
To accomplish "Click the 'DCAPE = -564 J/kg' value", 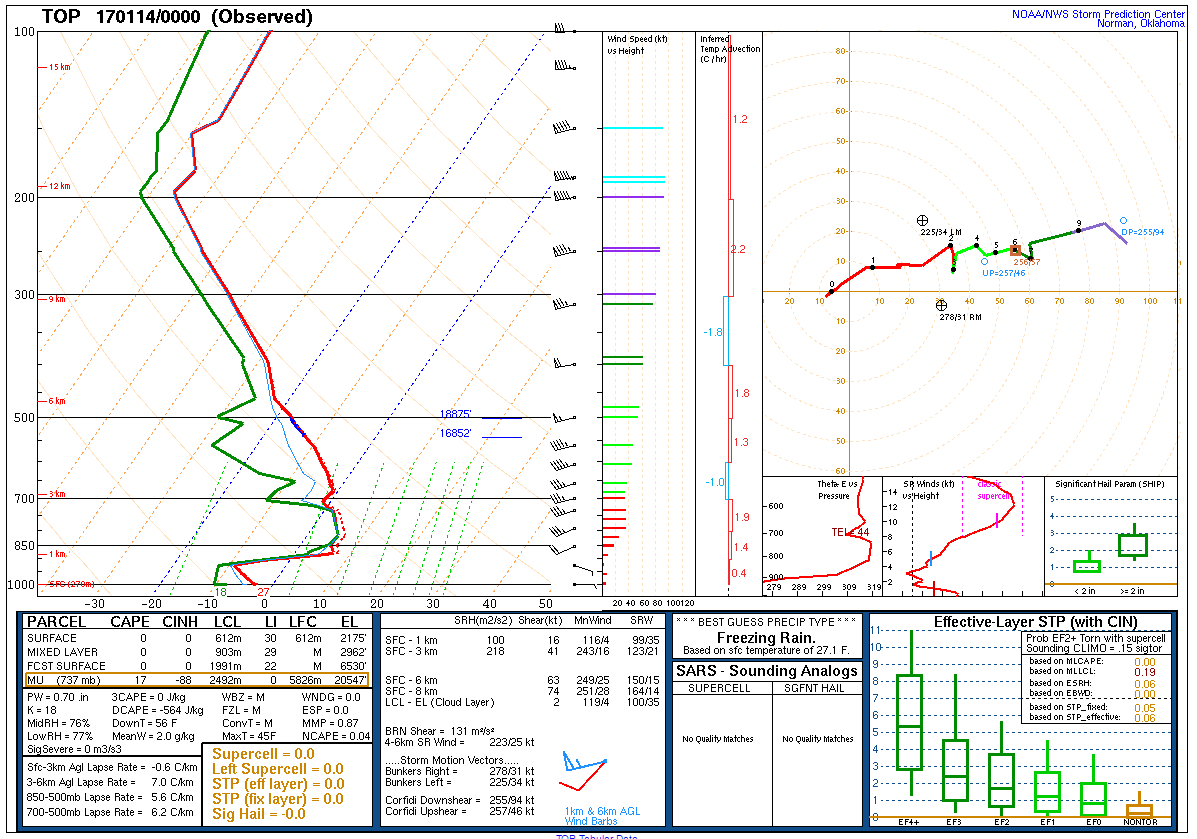I will pyautogui.click(x=157, y=710).
